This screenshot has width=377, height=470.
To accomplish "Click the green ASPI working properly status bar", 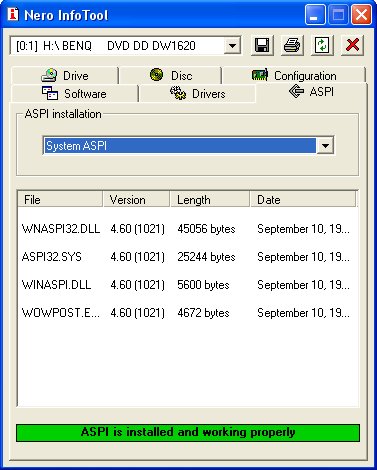I will click(x=188, y=433).
